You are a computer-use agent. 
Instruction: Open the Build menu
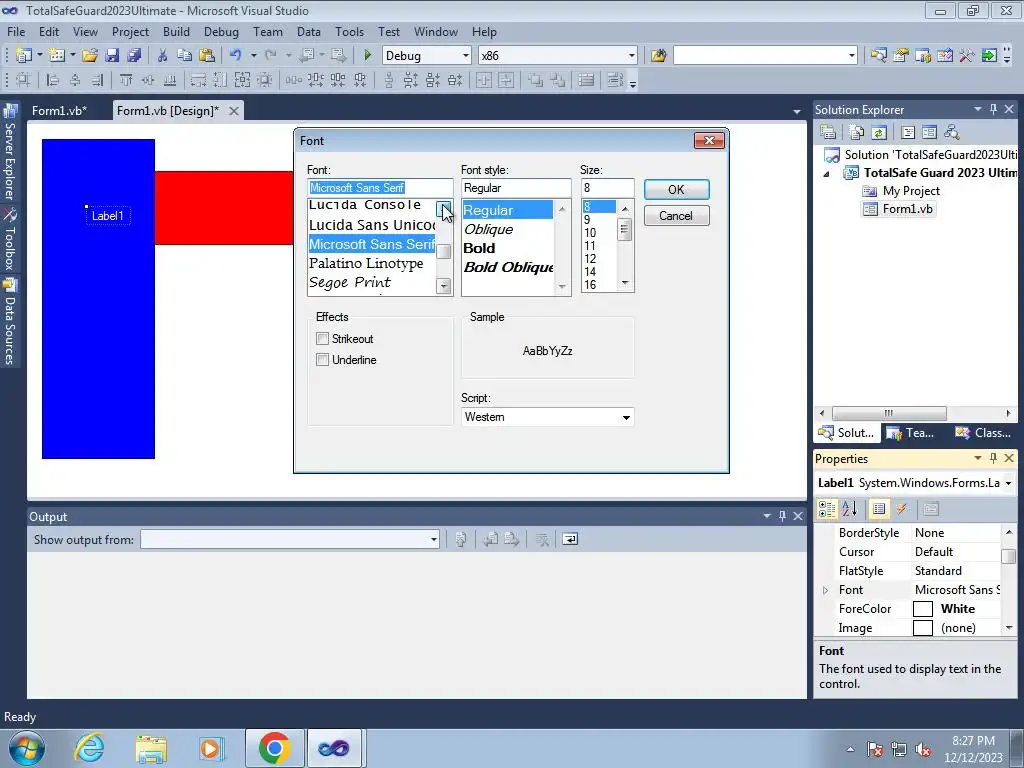click(176, 31)
